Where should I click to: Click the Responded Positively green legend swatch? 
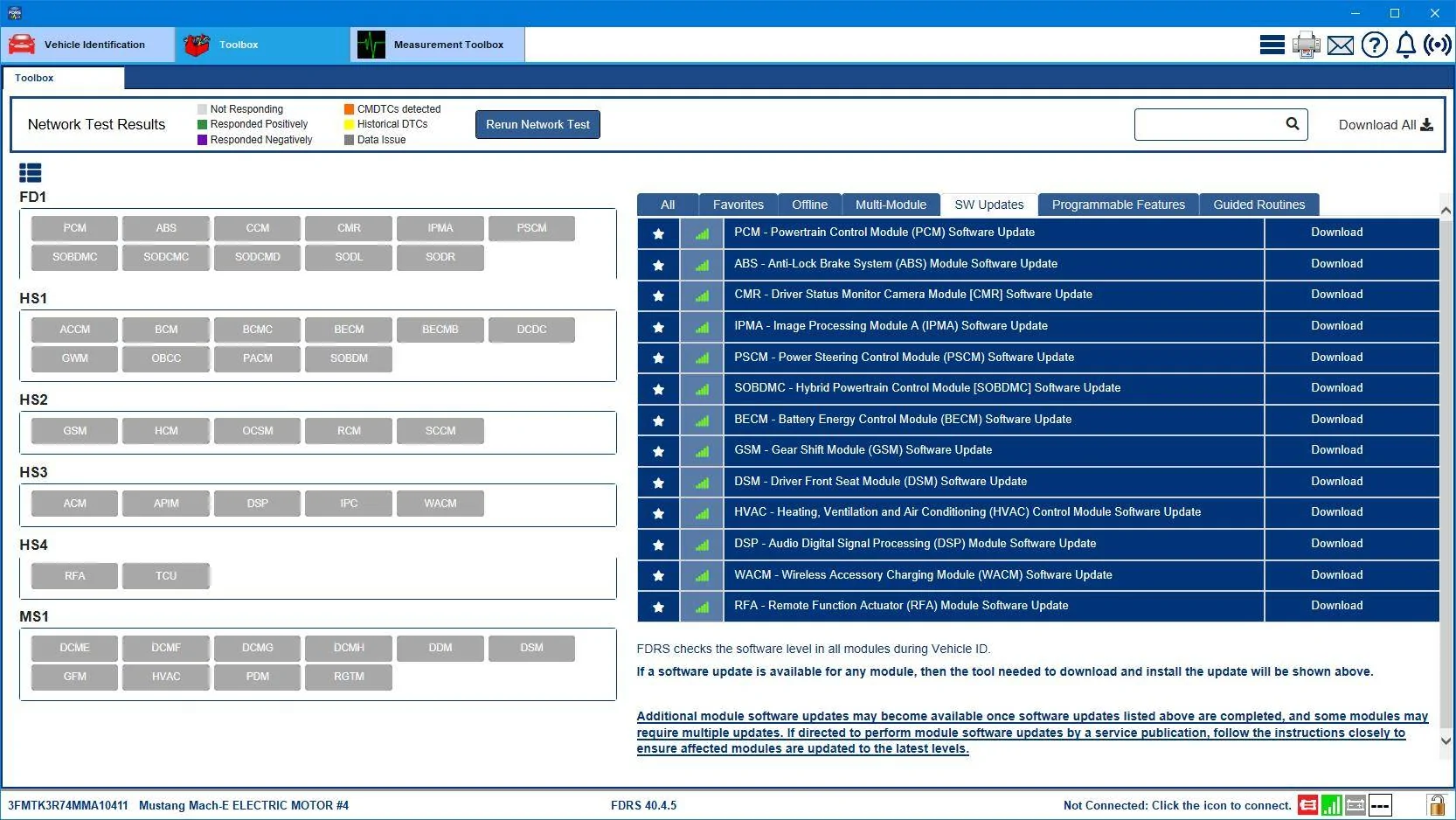tap(202, 124)
